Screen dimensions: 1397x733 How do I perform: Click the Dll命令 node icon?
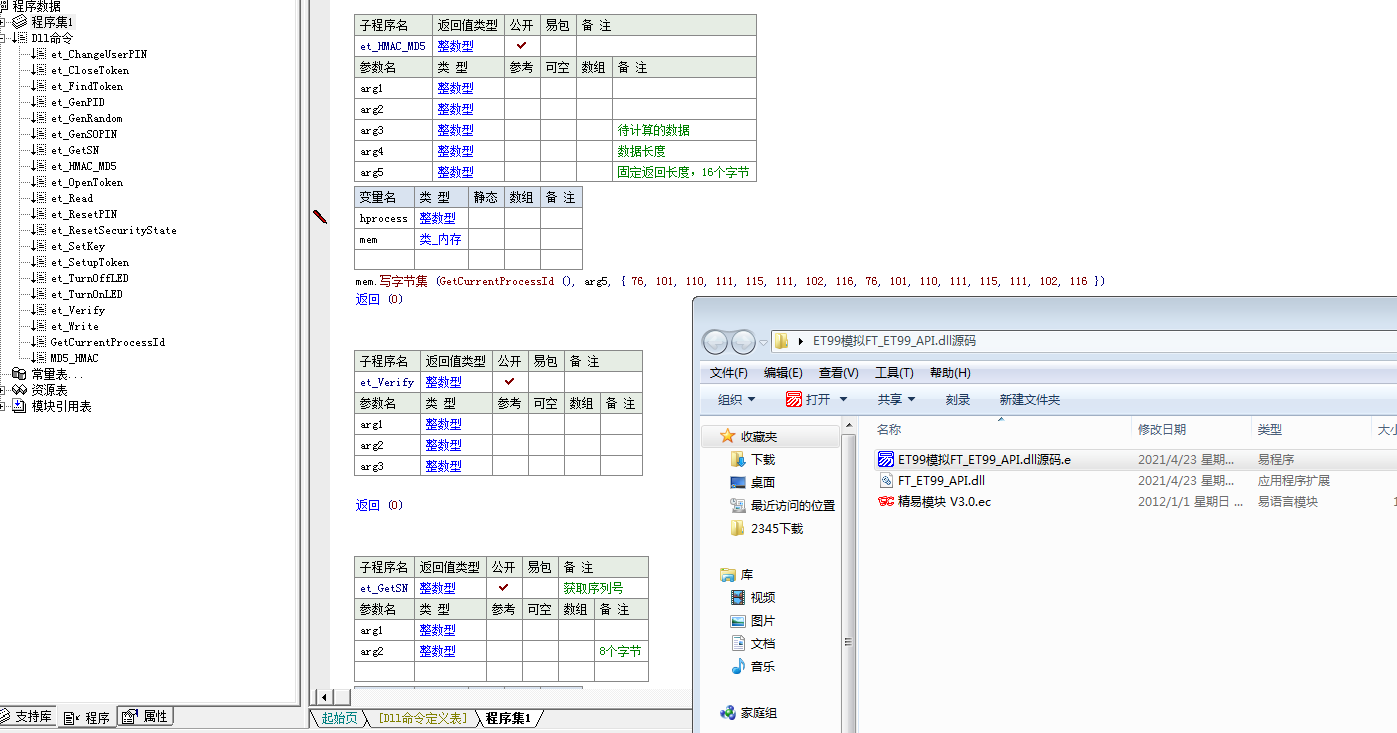pos(20,38)
